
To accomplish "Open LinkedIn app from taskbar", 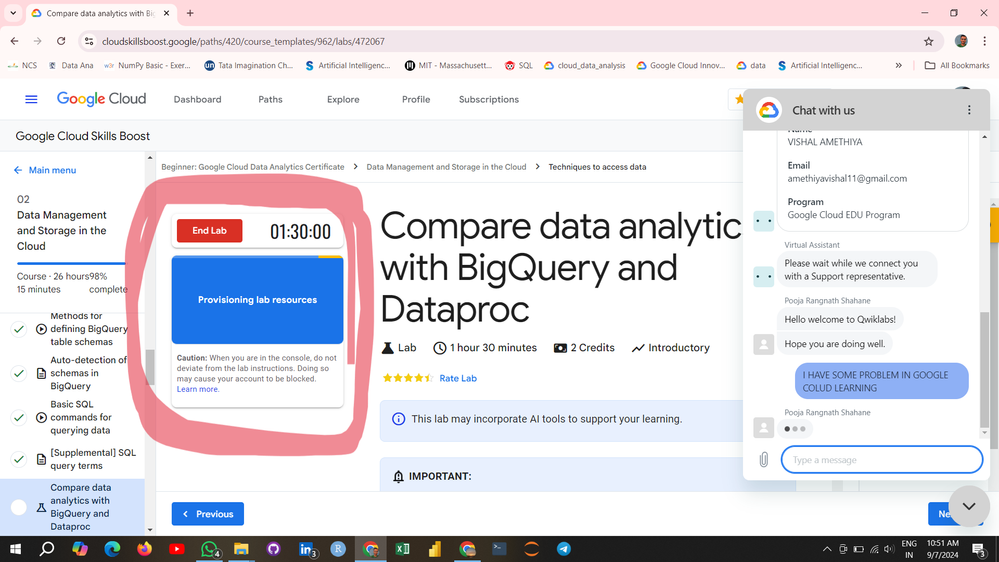I will tap(306, 549).
